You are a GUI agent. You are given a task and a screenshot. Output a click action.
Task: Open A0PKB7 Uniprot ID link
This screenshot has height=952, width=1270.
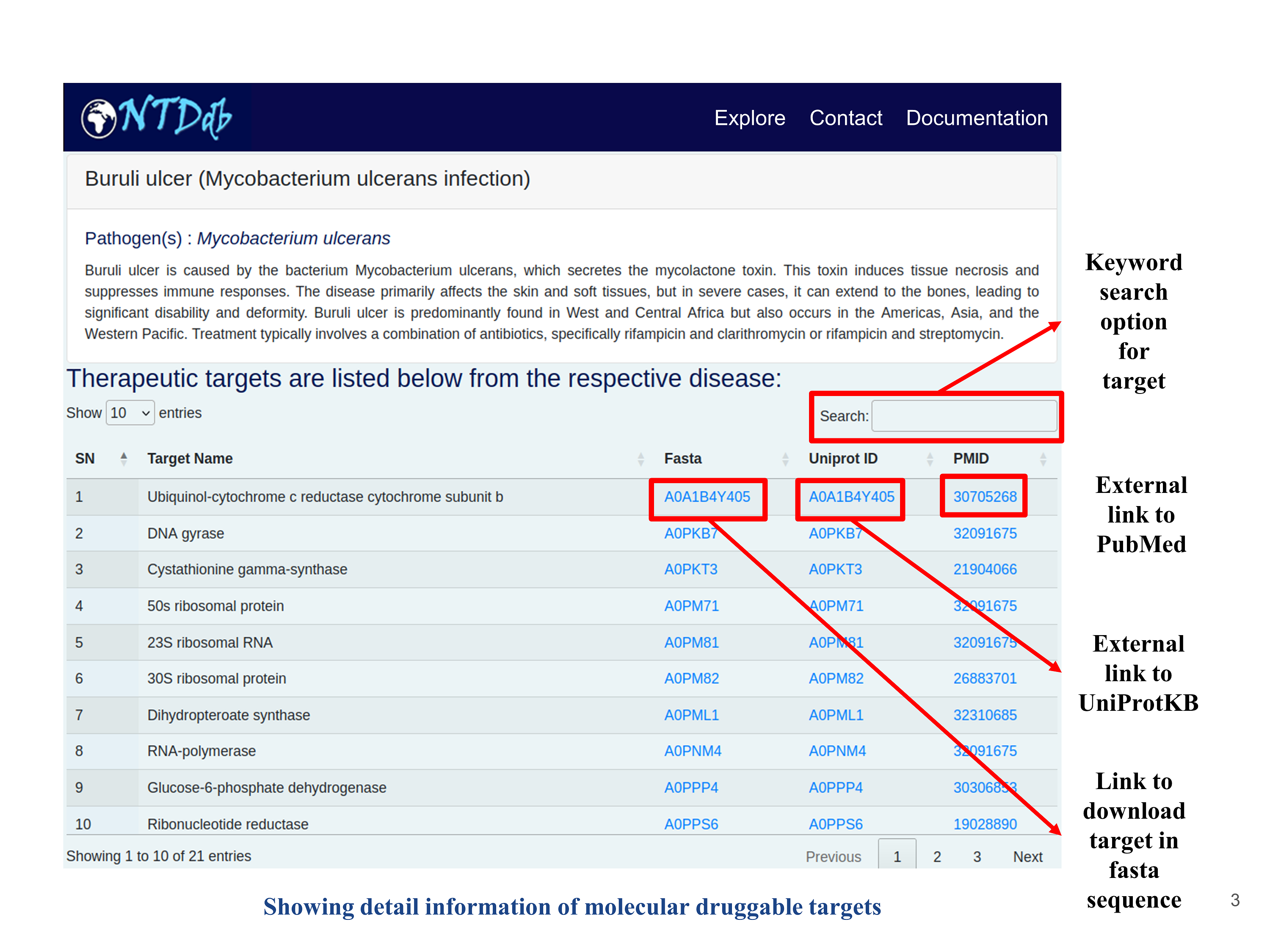(x=835, y=534)
